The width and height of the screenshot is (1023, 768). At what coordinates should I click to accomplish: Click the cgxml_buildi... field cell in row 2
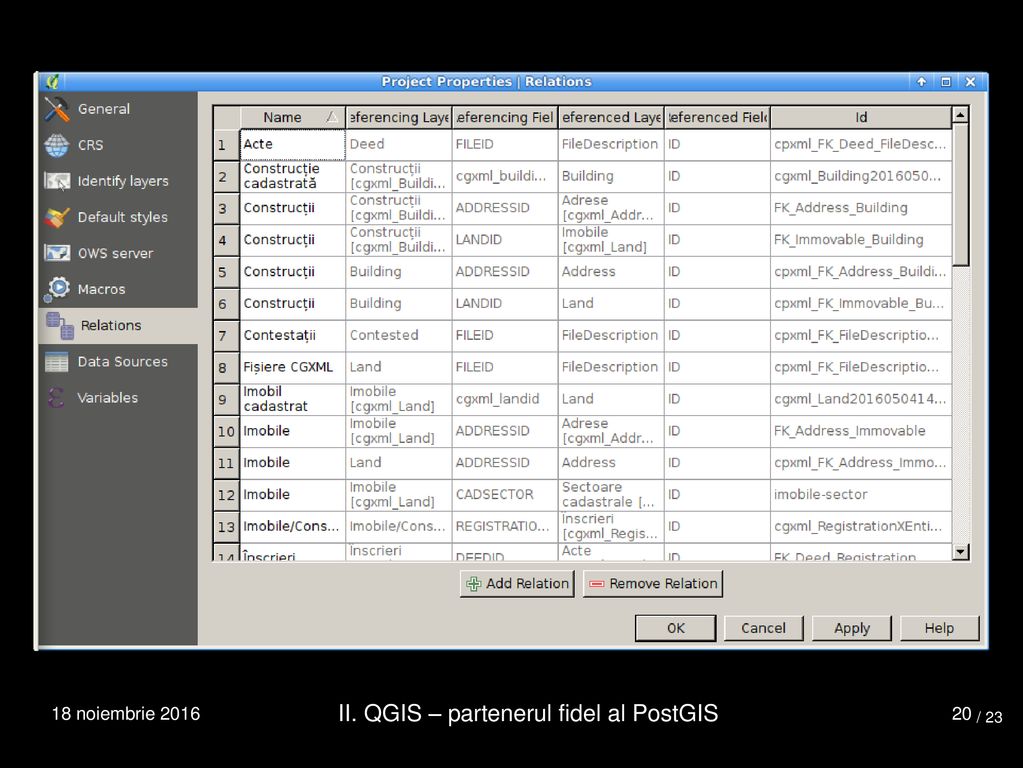pyautogui.click(x=505, y=176)
